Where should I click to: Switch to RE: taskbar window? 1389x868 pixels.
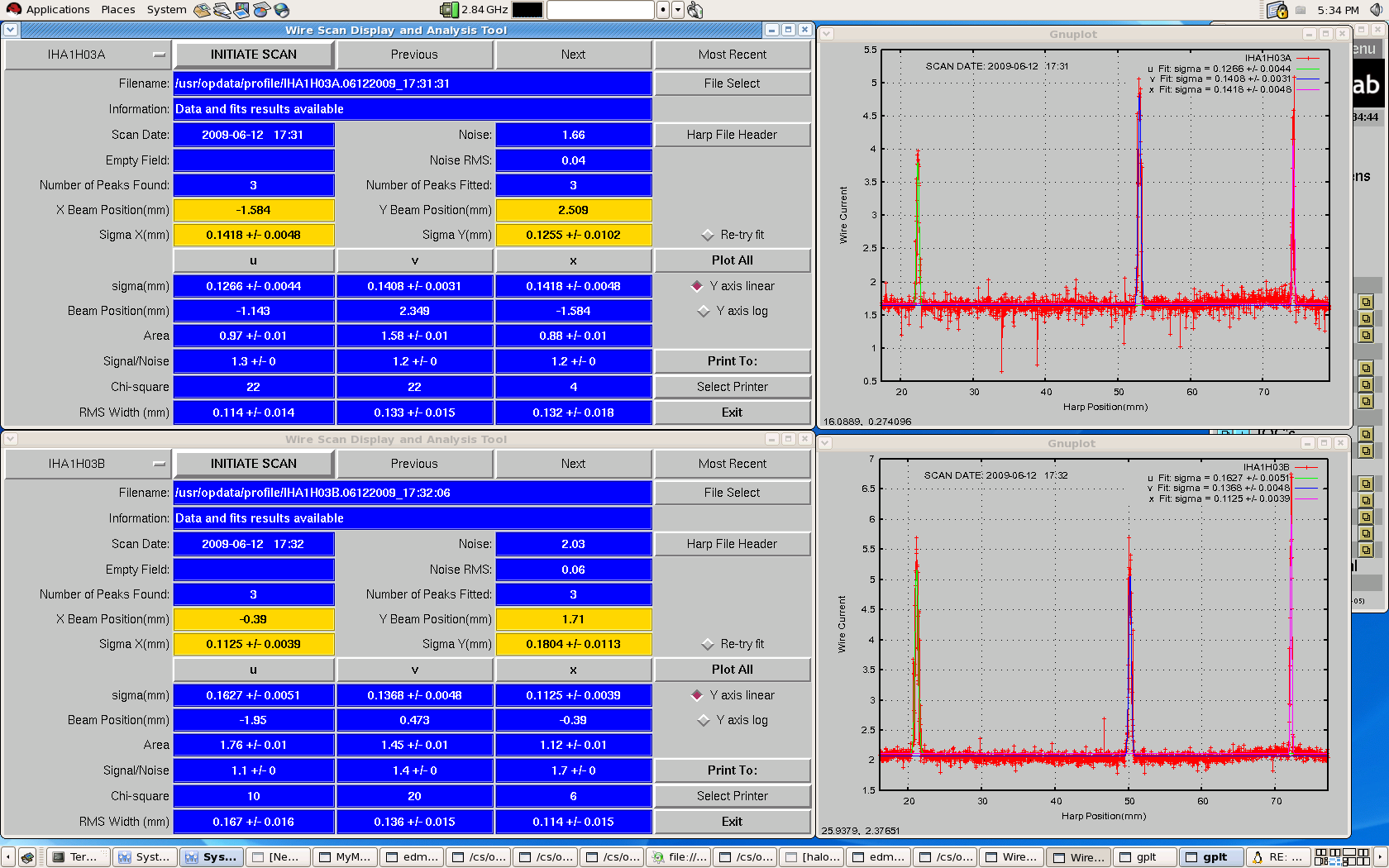(1278, 857)
